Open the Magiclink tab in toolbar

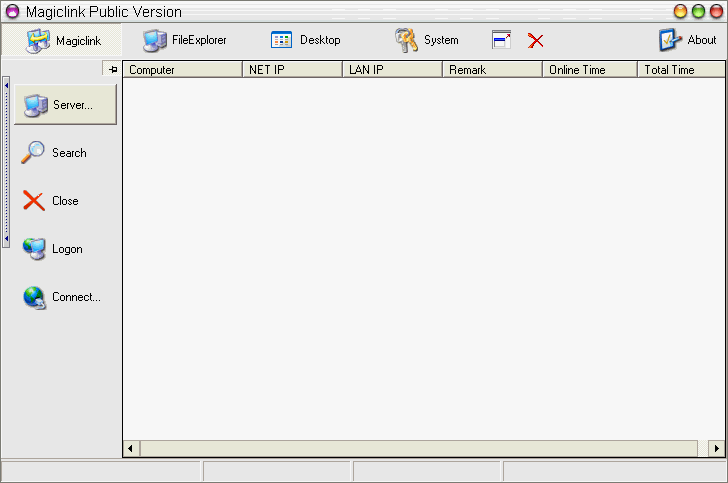(x=62, y=40)
